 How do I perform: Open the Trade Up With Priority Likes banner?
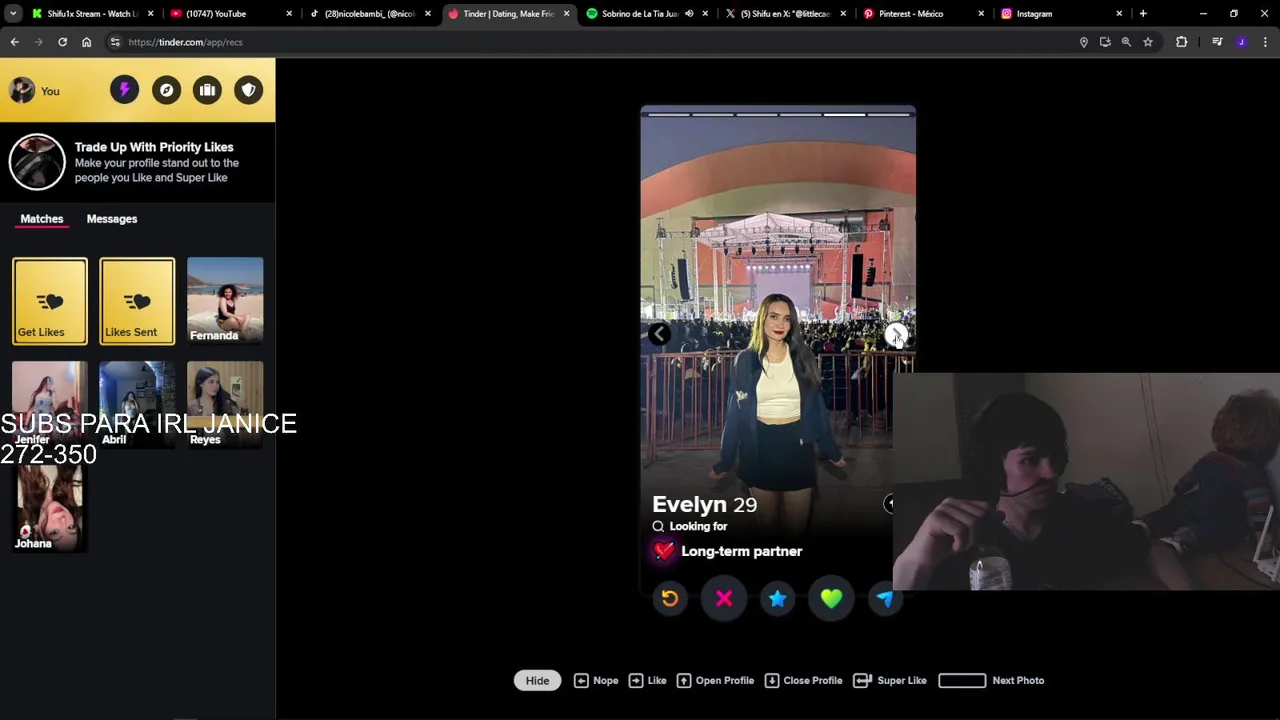137,162
